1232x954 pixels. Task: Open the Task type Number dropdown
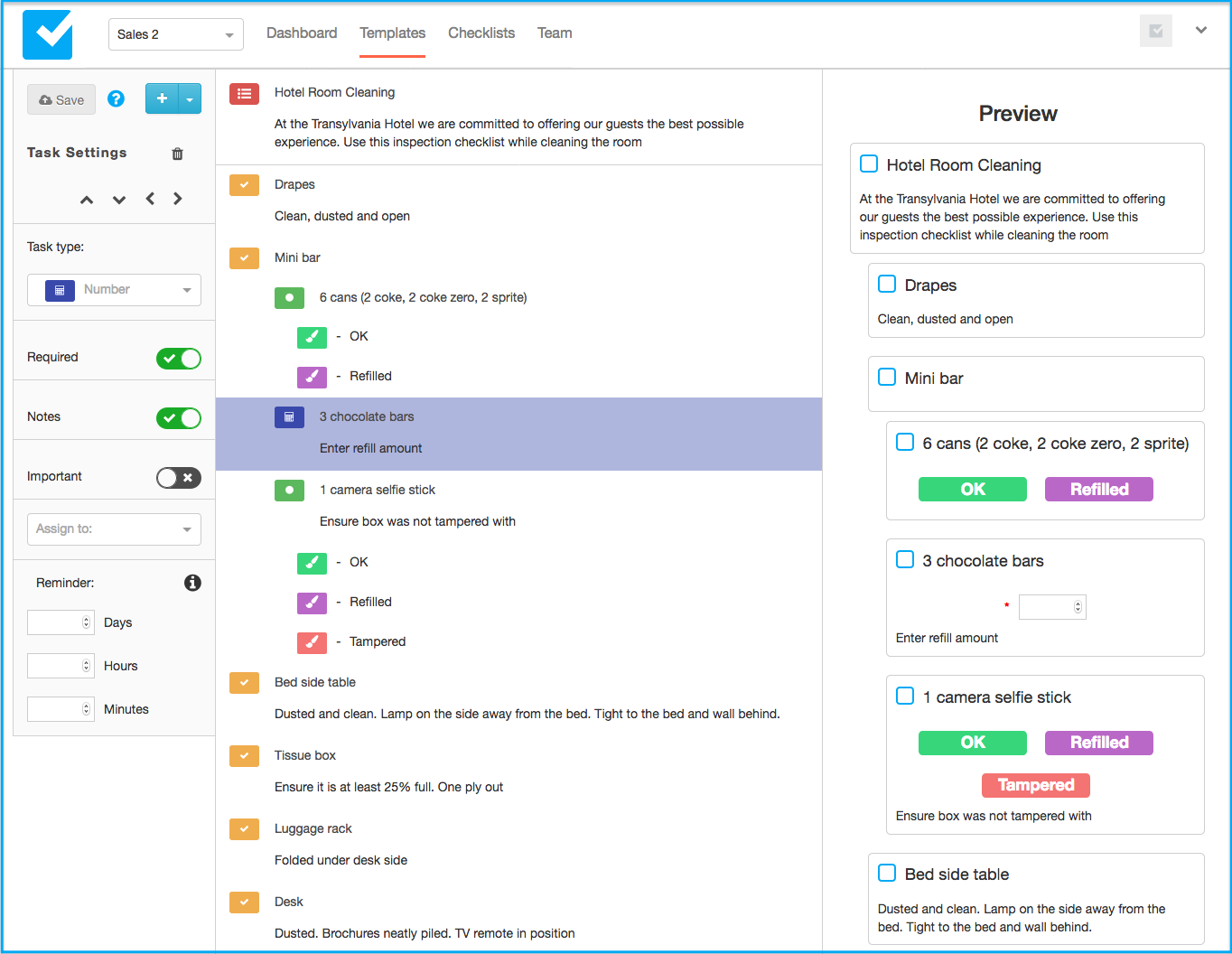click(114, 290)
